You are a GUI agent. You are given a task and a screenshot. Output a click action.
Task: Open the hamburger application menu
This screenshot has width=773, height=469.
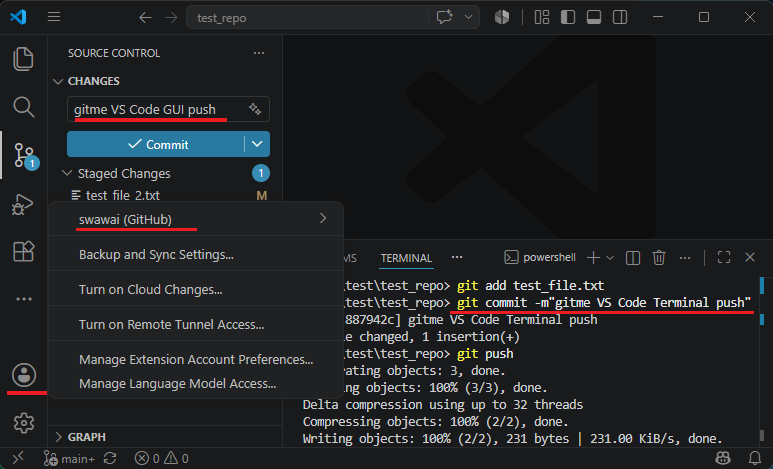(x=54, y=17)
